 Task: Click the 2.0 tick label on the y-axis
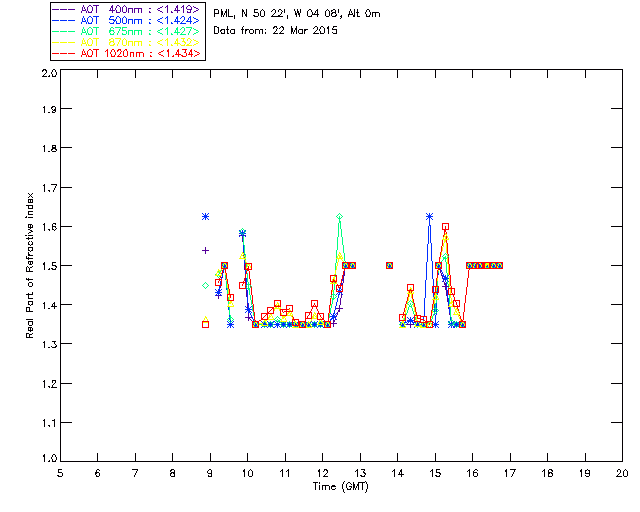point(49,73)
